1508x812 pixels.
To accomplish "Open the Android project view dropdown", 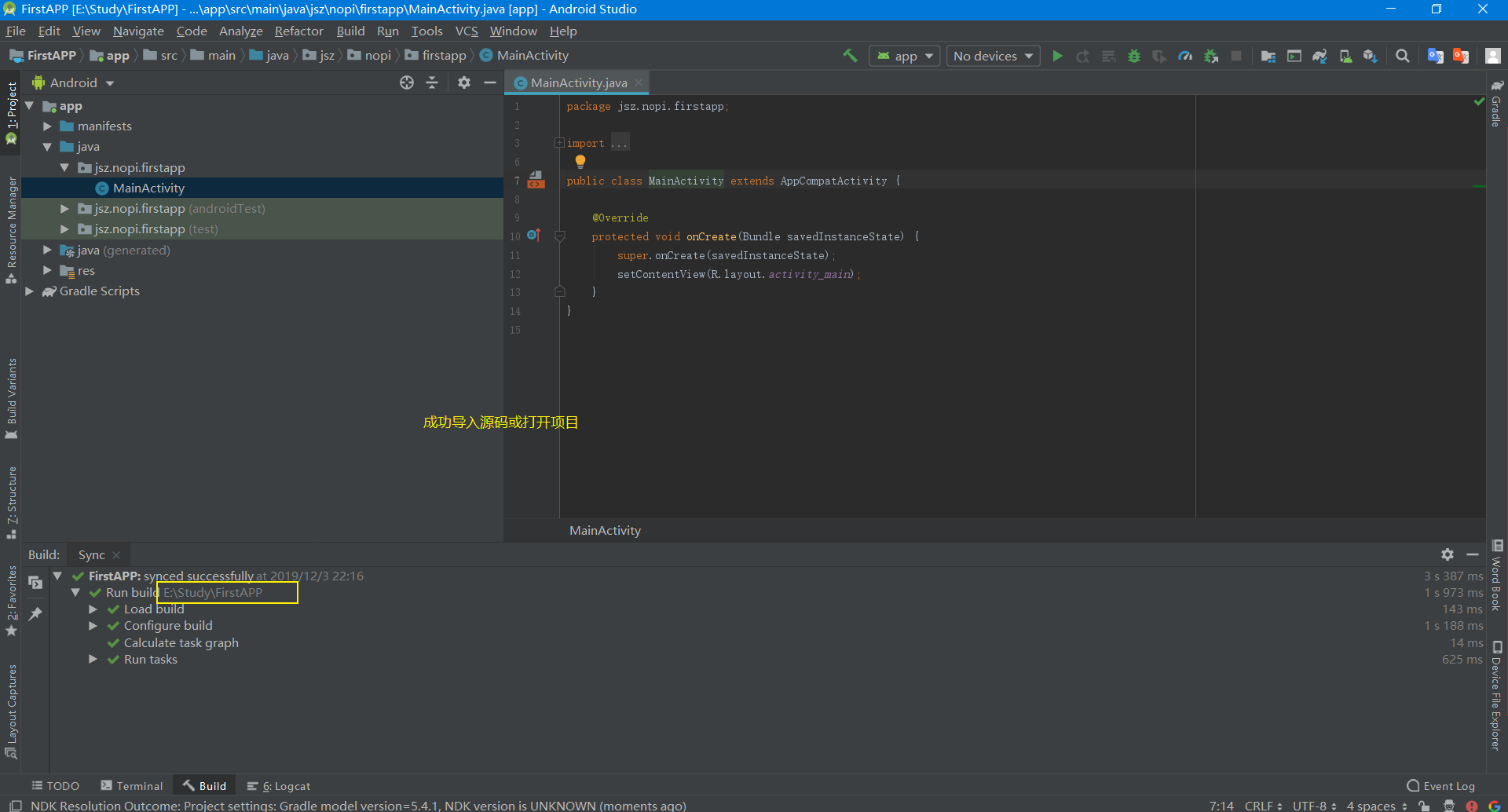I will pos(73,82).
